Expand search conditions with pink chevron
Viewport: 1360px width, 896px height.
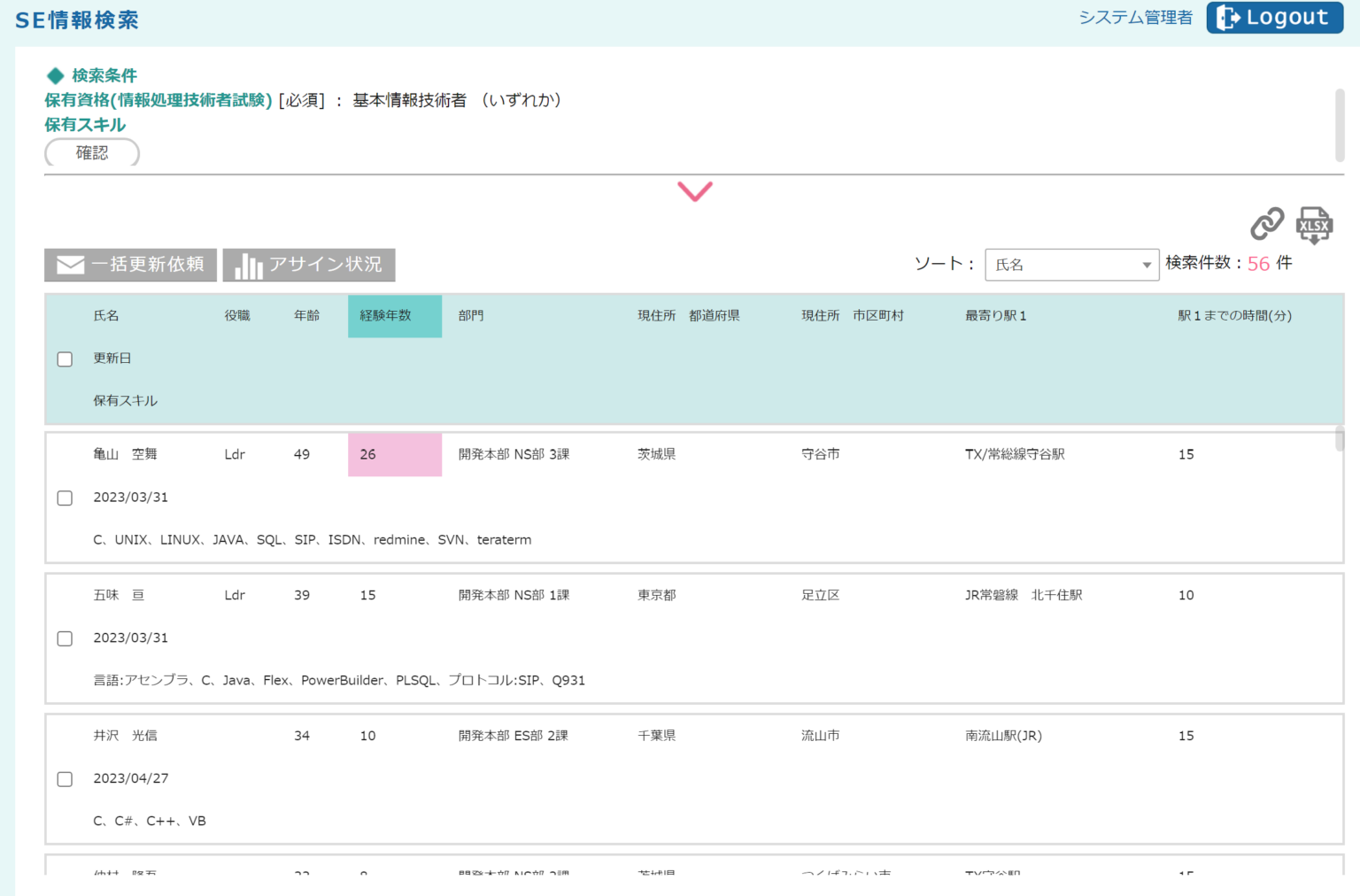pyautogui.click(x=695, y=191)
